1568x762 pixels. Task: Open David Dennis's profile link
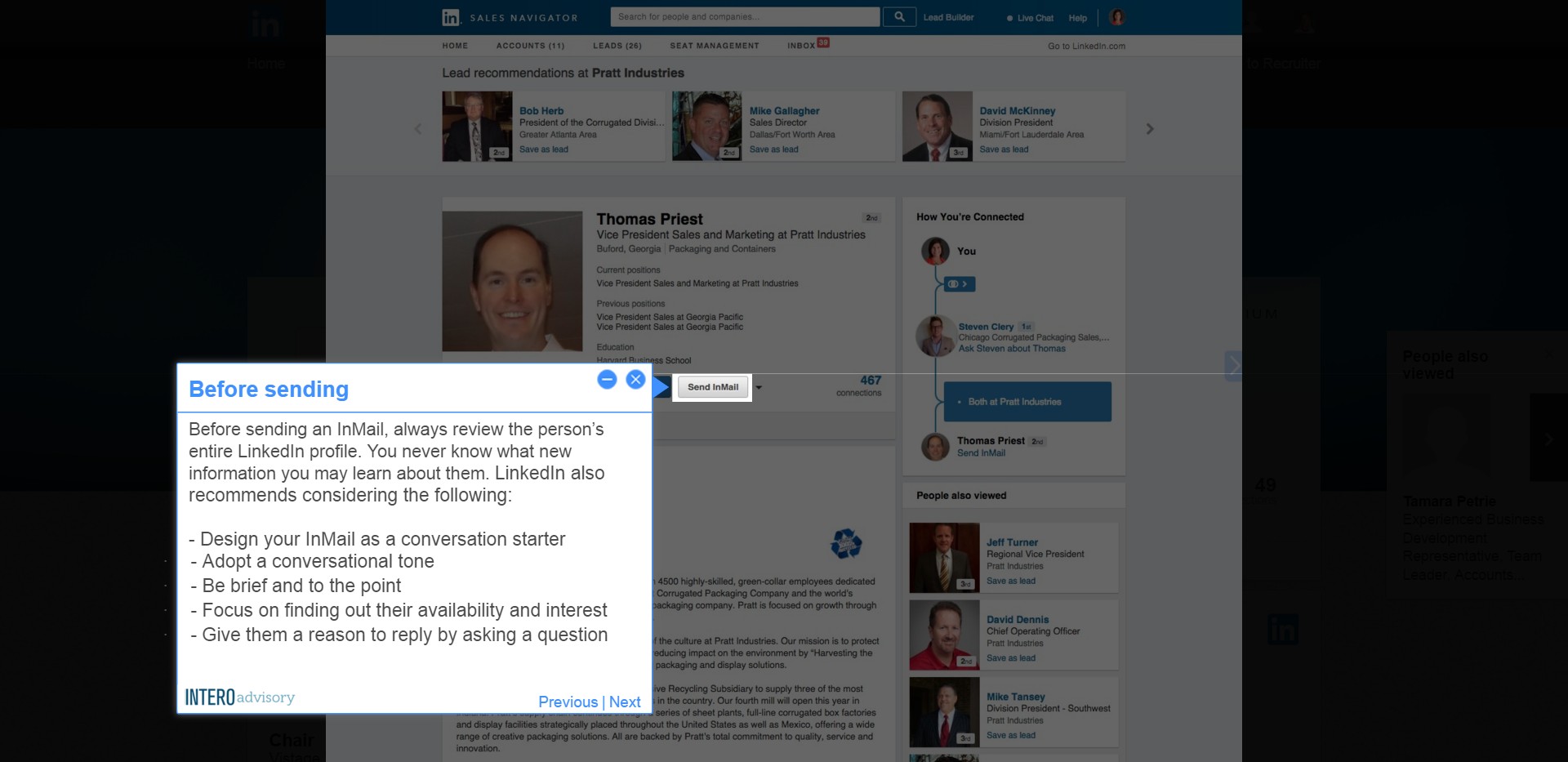1018,620
